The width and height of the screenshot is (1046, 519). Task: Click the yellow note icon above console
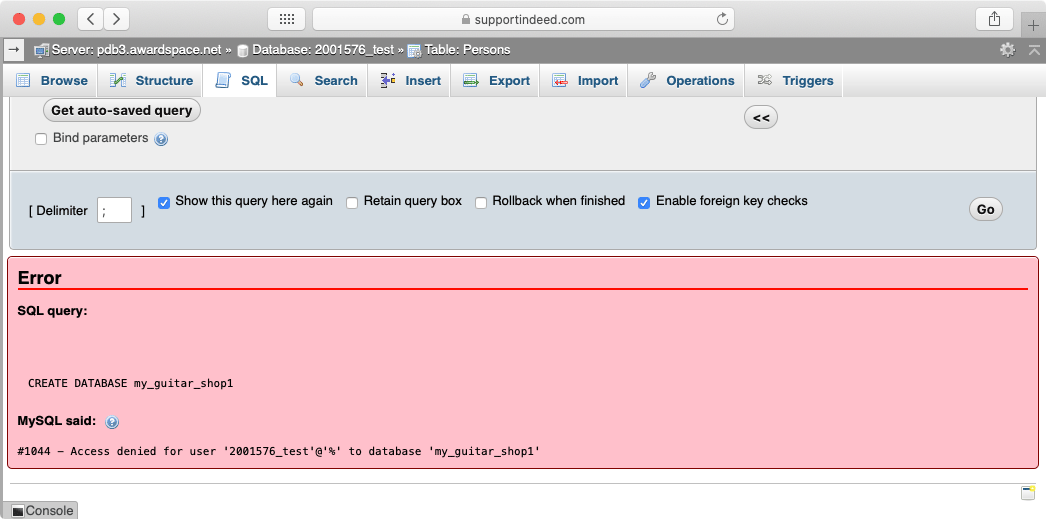[1027, 492]
